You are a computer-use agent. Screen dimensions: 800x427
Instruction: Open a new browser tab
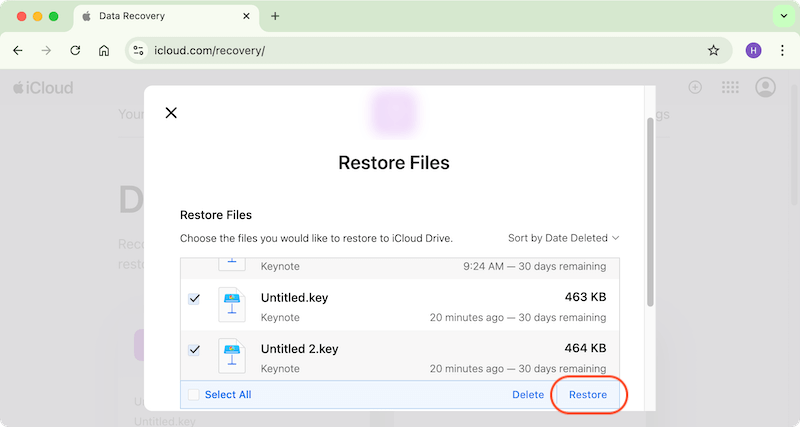pos(275,16)
